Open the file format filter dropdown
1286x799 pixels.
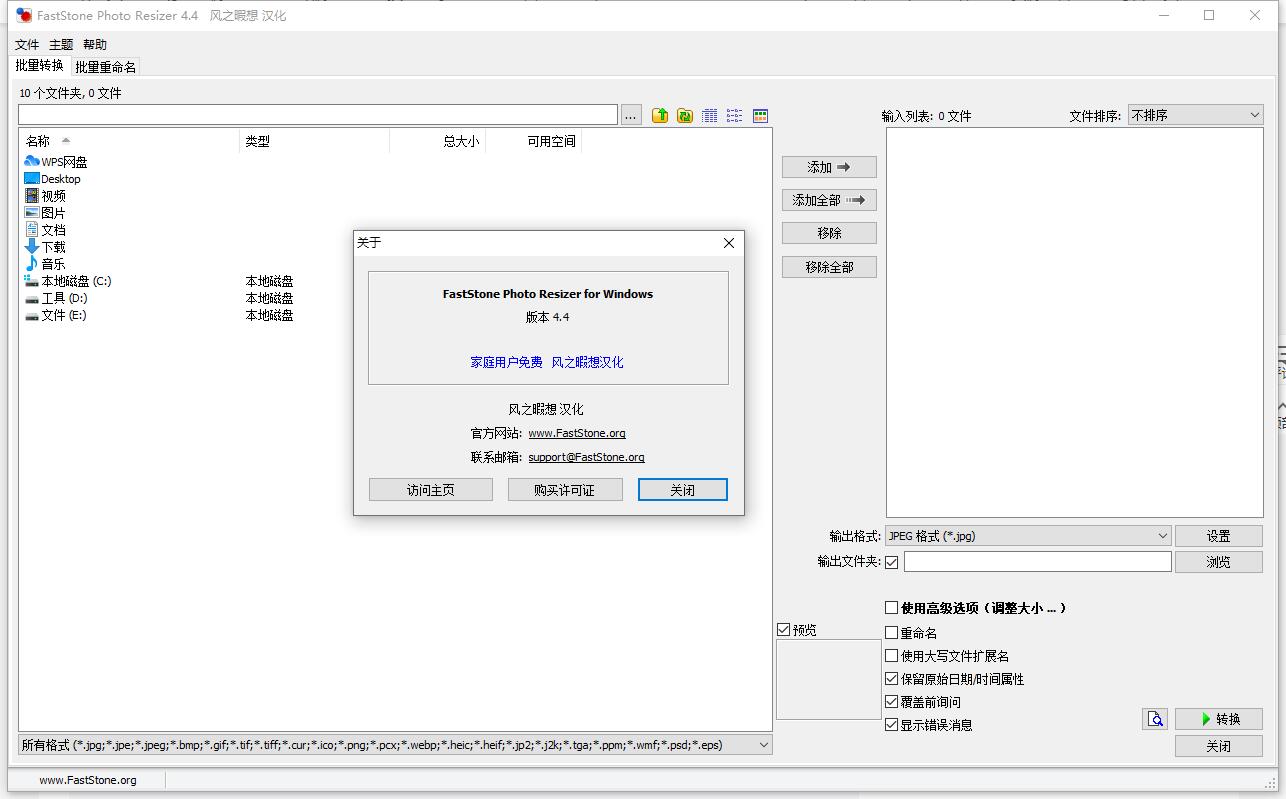point(395,745)
